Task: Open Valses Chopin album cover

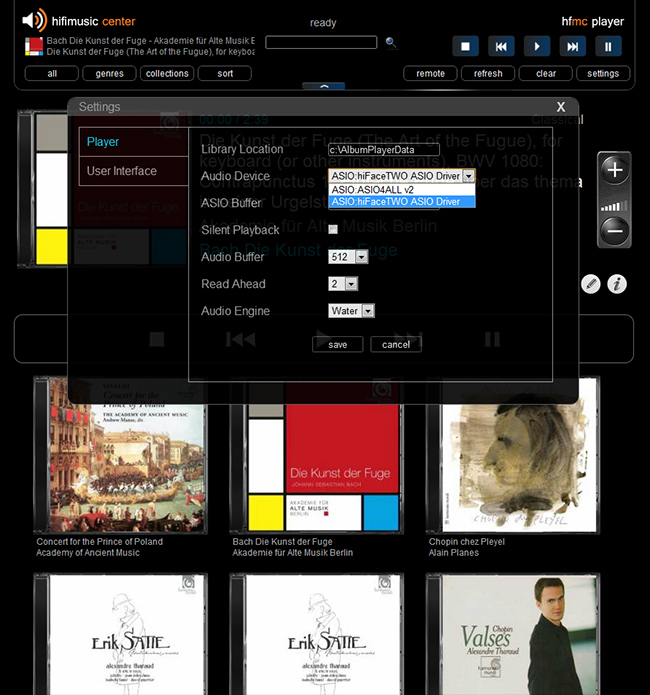Action: (x=513, y=634)
